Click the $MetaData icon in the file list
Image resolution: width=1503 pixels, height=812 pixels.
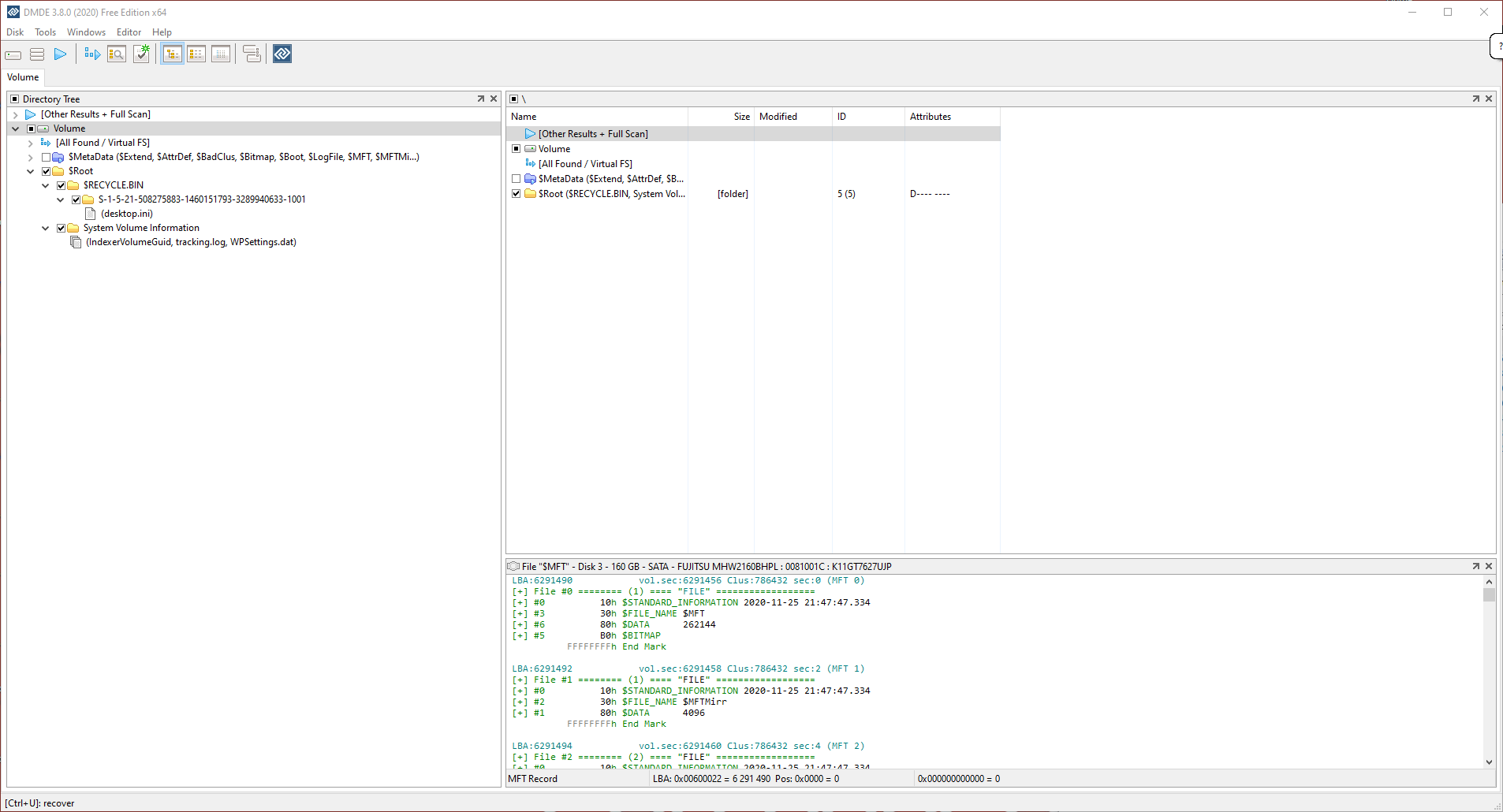click(x=531, y=179)
